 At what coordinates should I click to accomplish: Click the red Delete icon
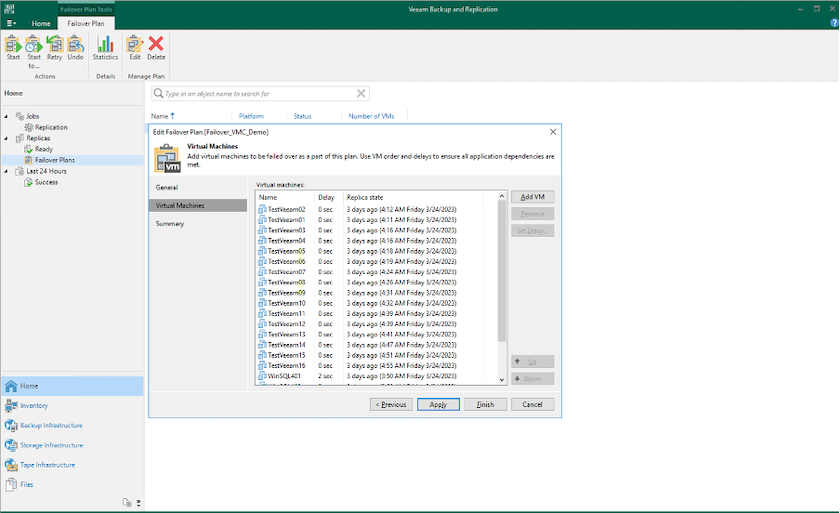click(156, 45)
